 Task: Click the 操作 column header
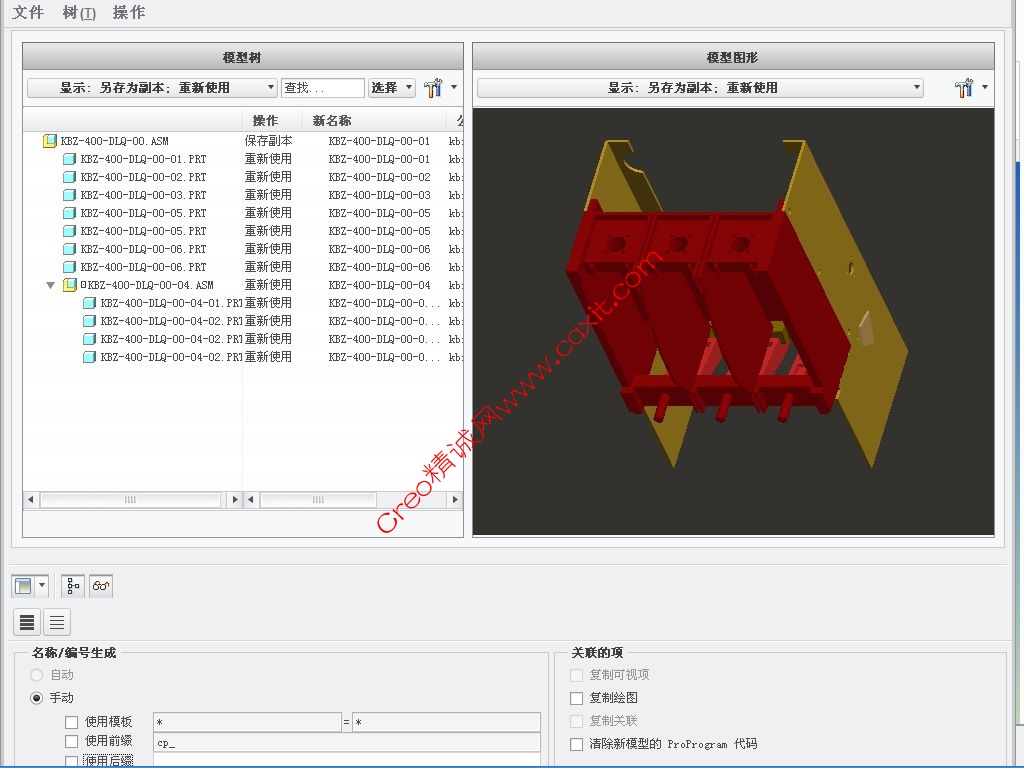(x=272, y=121)
